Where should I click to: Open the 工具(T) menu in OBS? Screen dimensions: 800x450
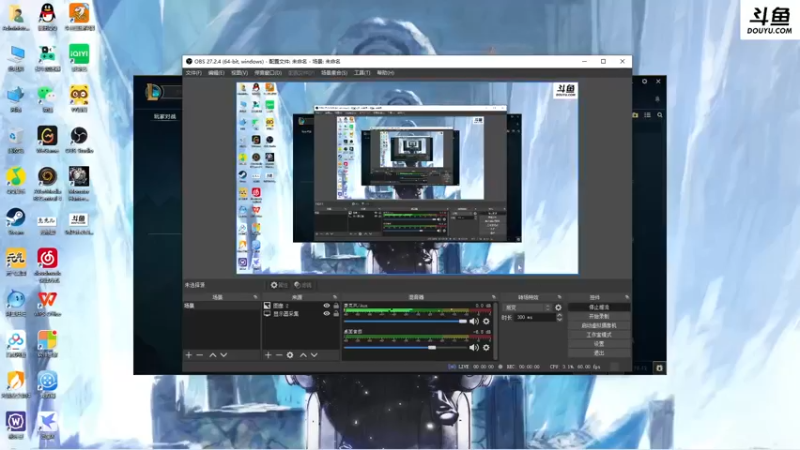(x=362, y=73)
